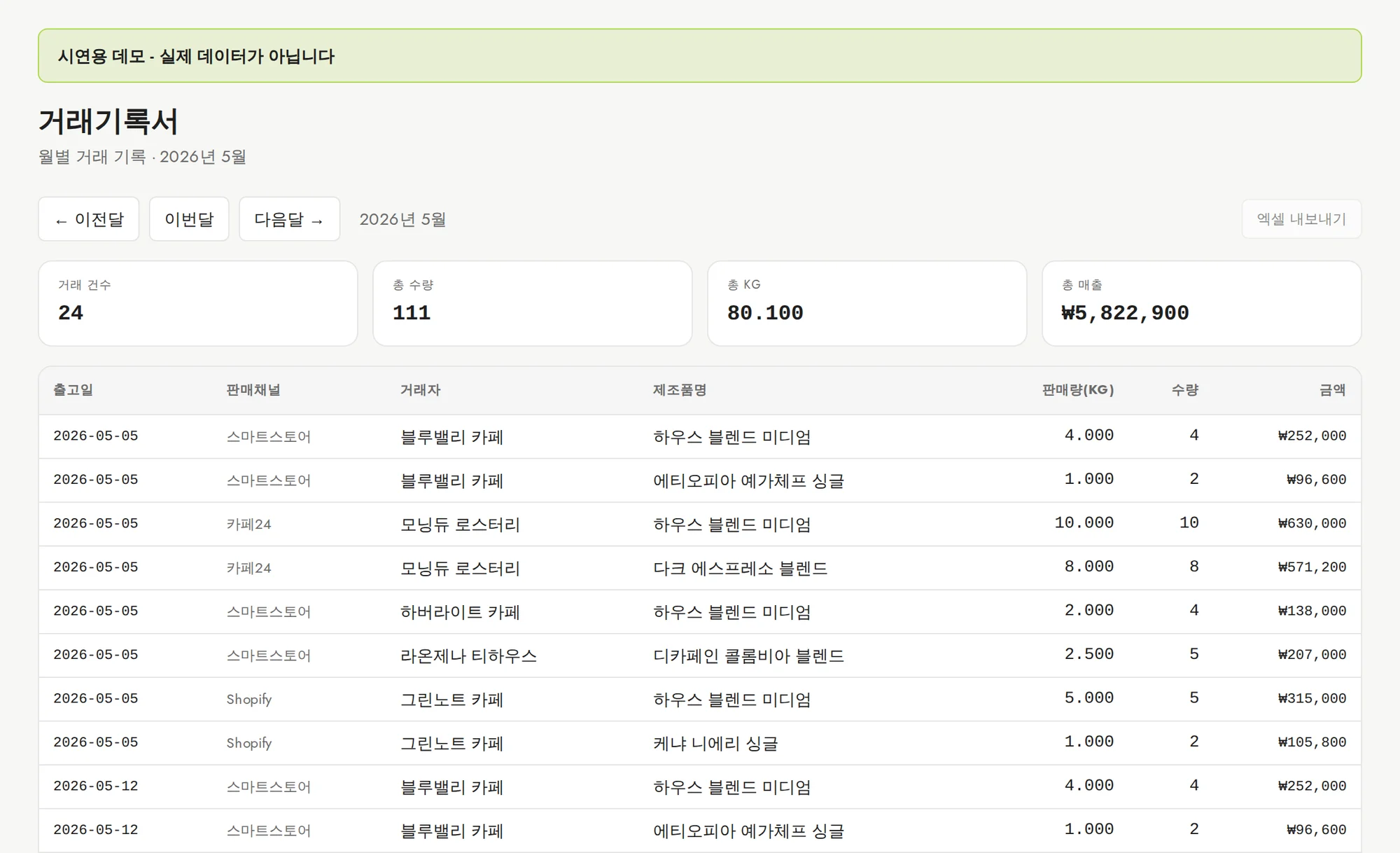Click the 판매채널 column header
Screen dimensions: 1400x853
(253, 390)
